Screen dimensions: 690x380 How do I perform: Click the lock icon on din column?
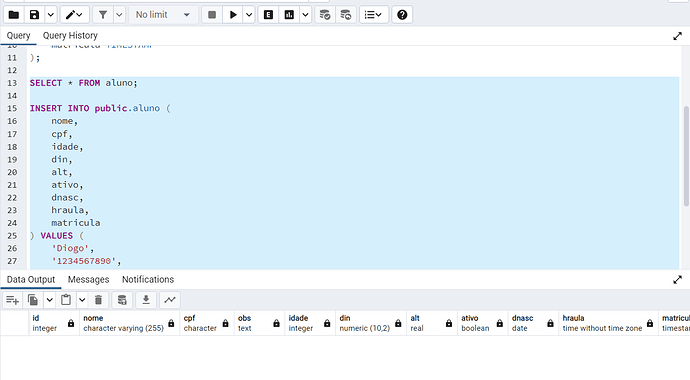click(398, 324)
